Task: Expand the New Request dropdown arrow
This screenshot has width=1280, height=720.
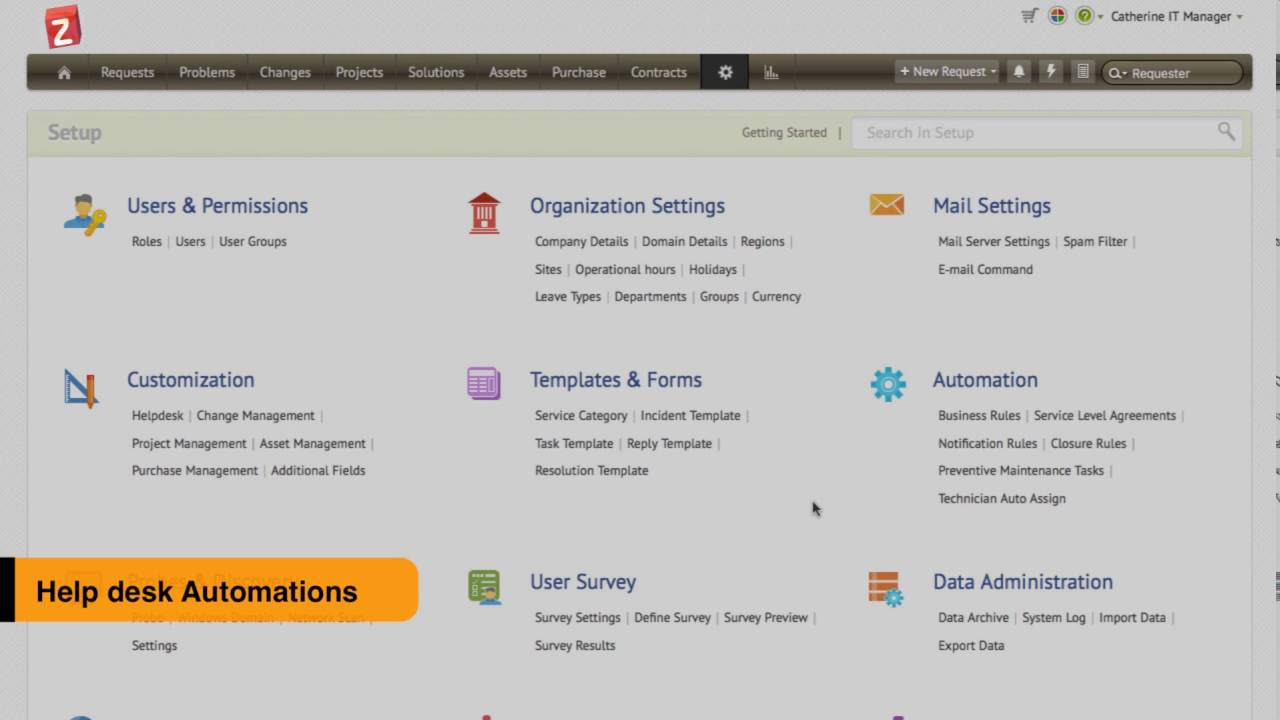Action: click(993, 72)
